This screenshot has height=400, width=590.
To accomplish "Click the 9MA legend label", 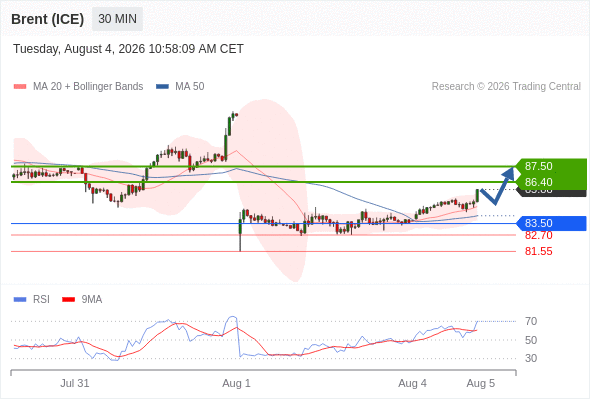I will (92, 300).
